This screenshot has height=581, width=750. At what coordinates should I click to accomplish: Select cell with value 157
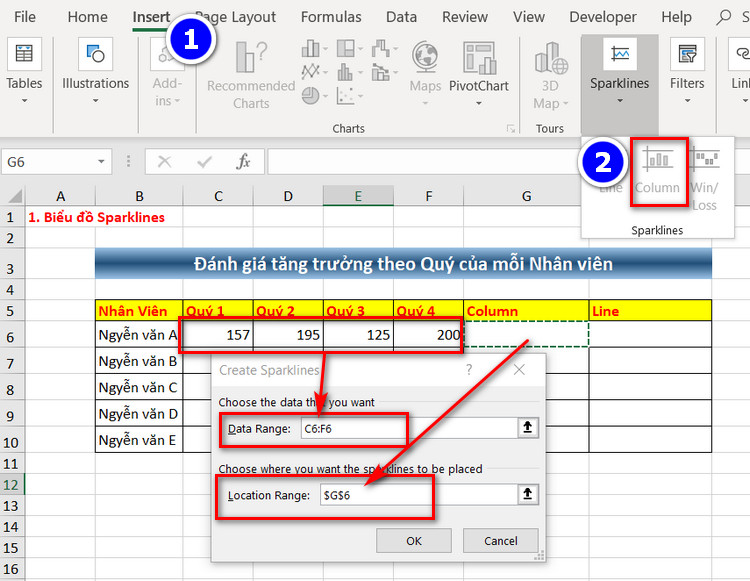(x=218, y=334)
